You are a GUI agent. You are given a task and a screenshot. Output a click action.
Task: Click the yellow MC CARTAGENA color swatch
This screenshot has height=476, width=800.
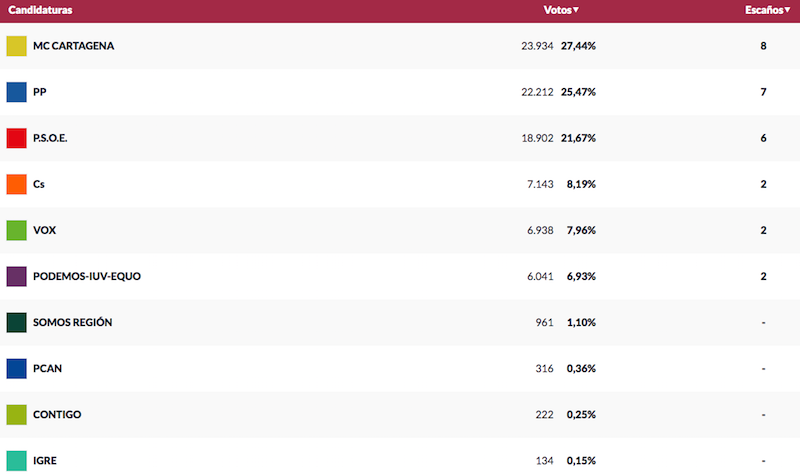click(x=16, y=46)
